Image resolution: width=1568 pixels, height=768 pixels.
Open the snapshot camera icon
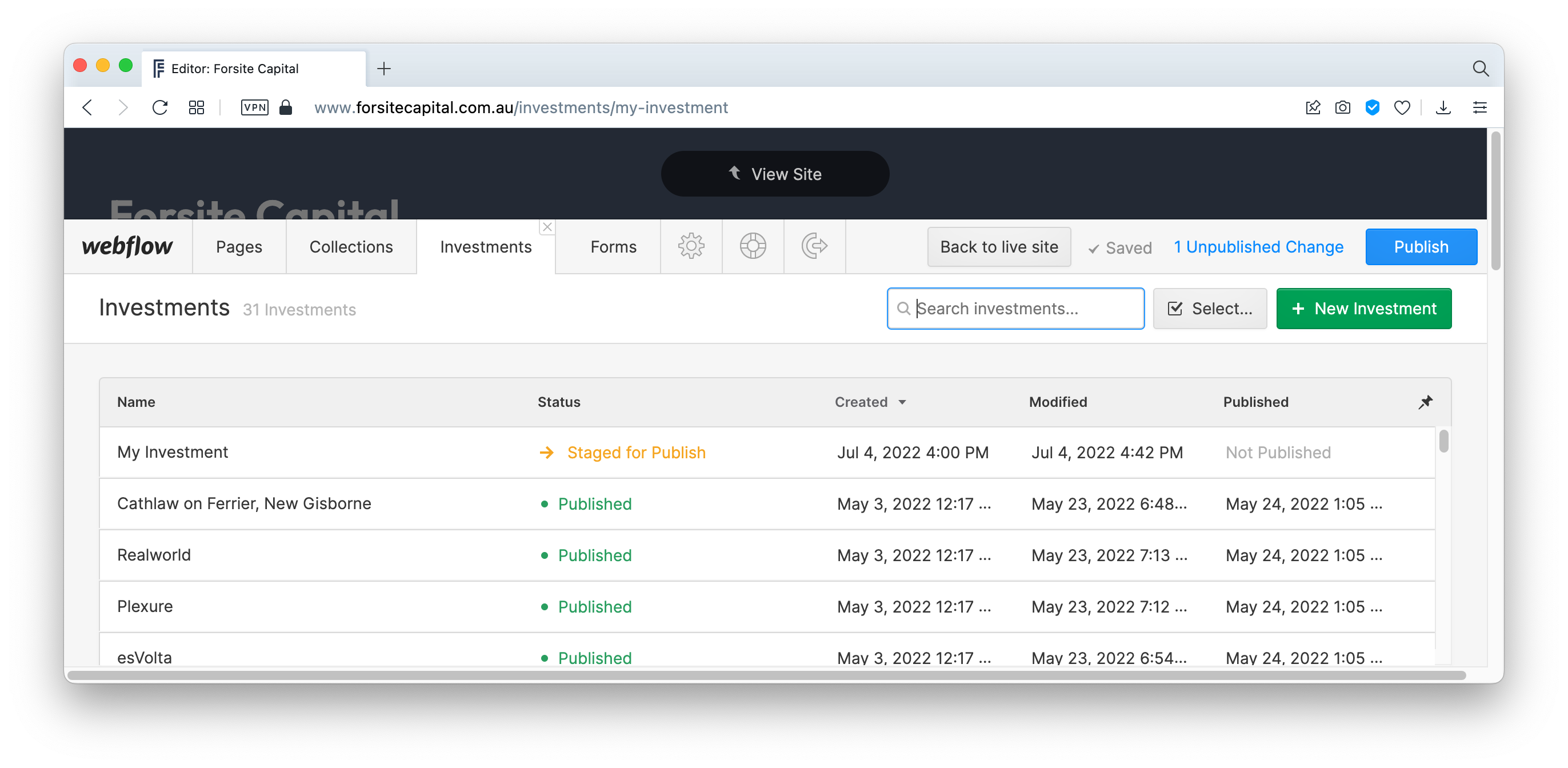coord(1343,108)
